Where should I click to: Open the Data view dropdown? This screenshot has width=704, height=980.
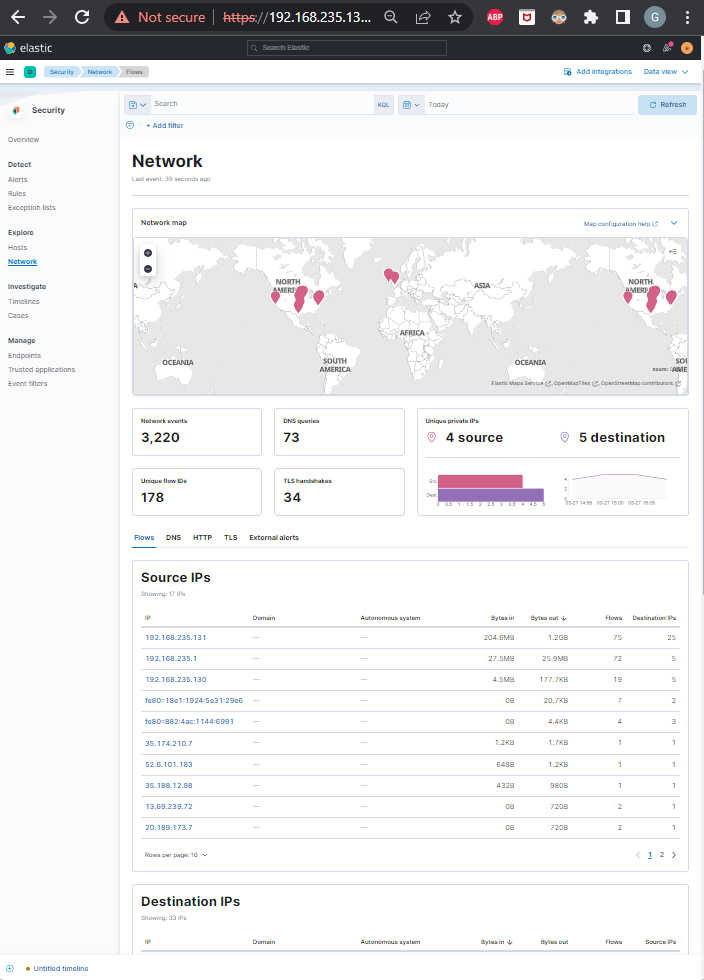tap(665, 72)
